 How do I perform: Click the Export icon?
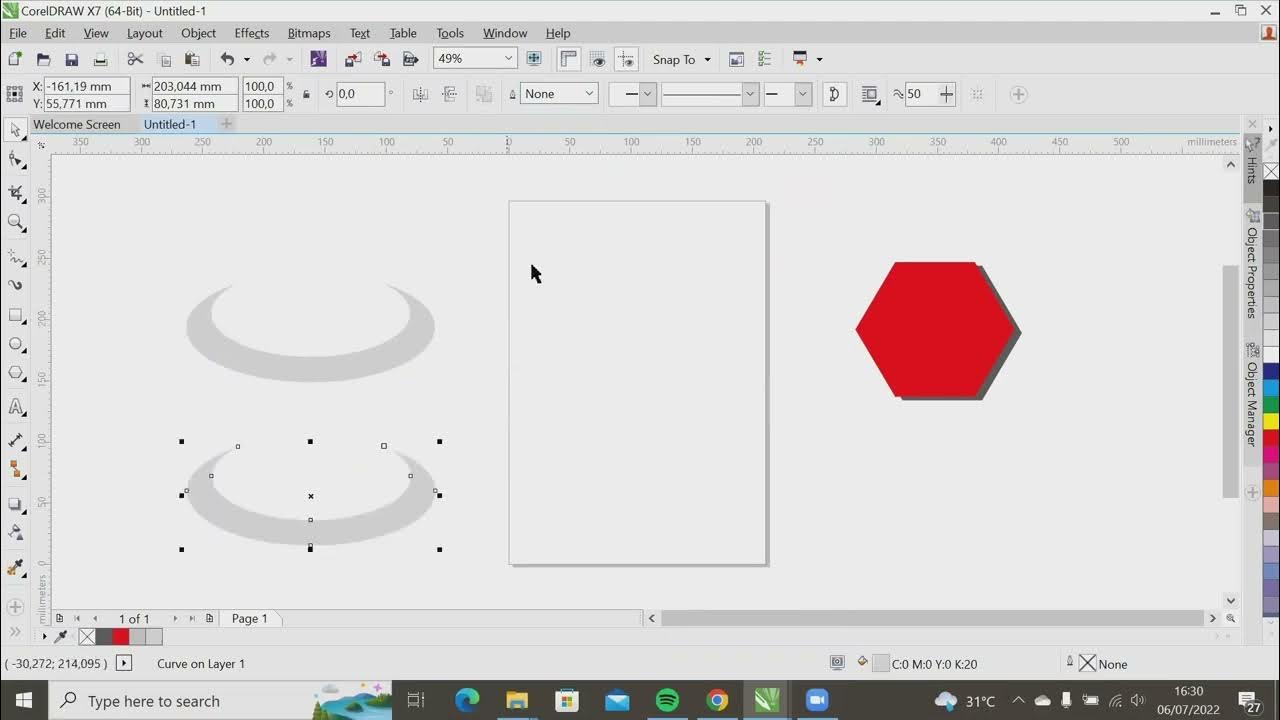point(381,59)
